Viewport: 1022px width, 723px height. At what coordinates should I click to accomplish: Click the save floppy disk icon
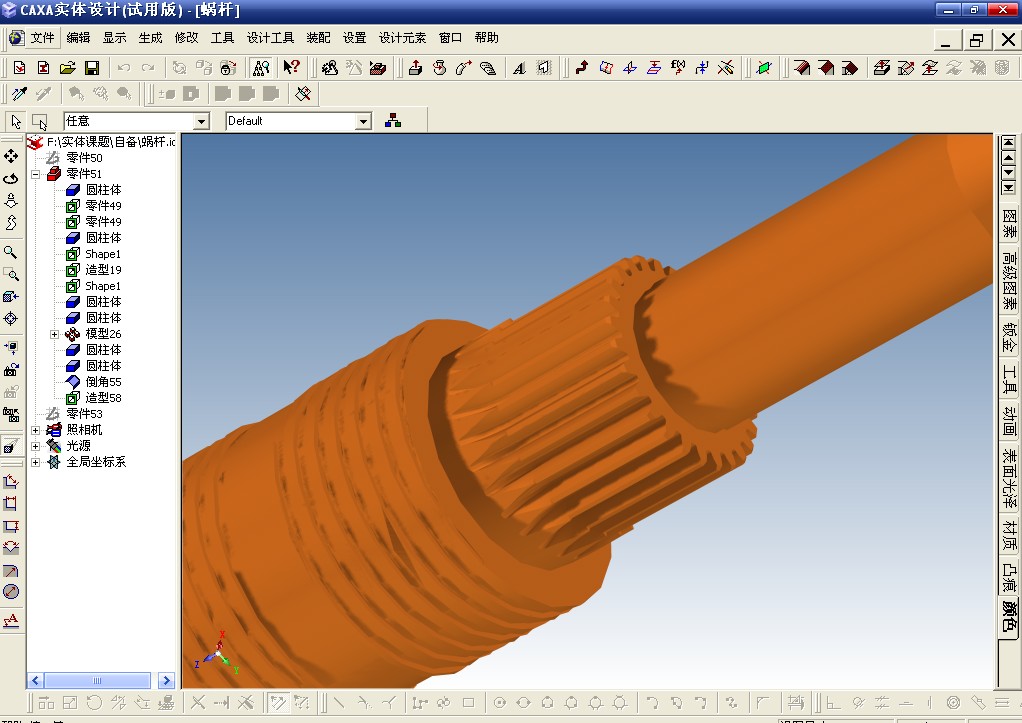coord(92,67)
